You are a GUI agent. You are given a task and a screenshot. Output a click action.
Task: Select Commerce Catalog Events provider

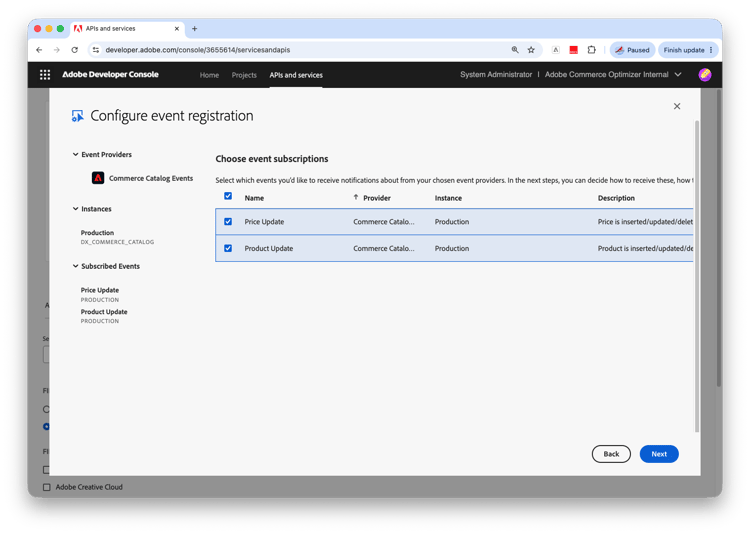coord(151,178)
